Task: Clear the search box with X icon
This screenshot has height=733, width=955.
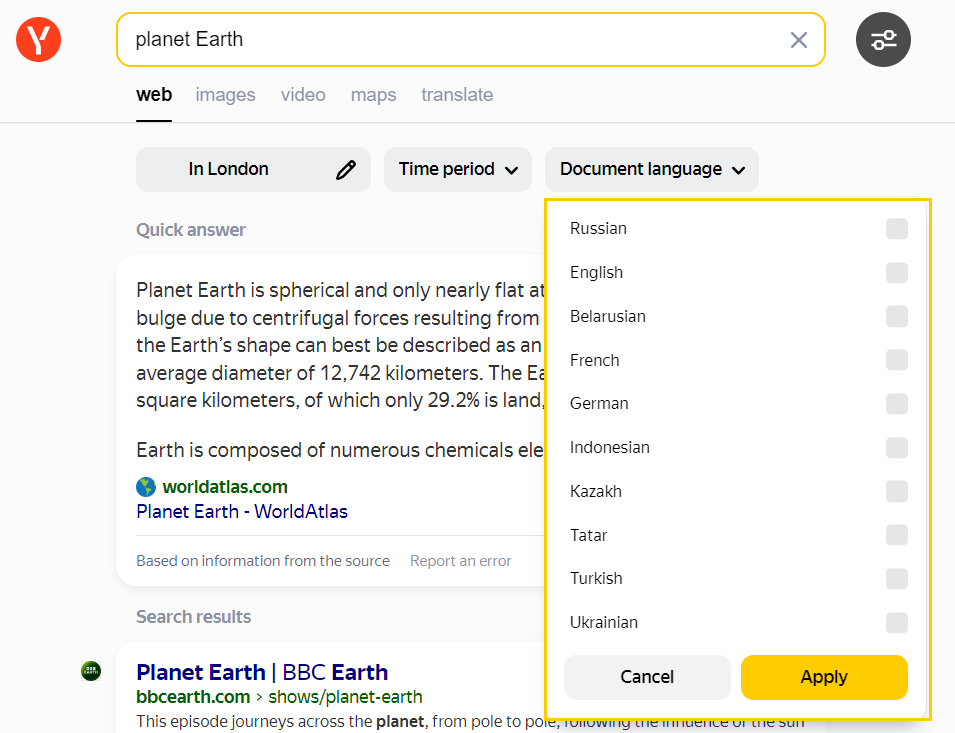Action: 798,40
